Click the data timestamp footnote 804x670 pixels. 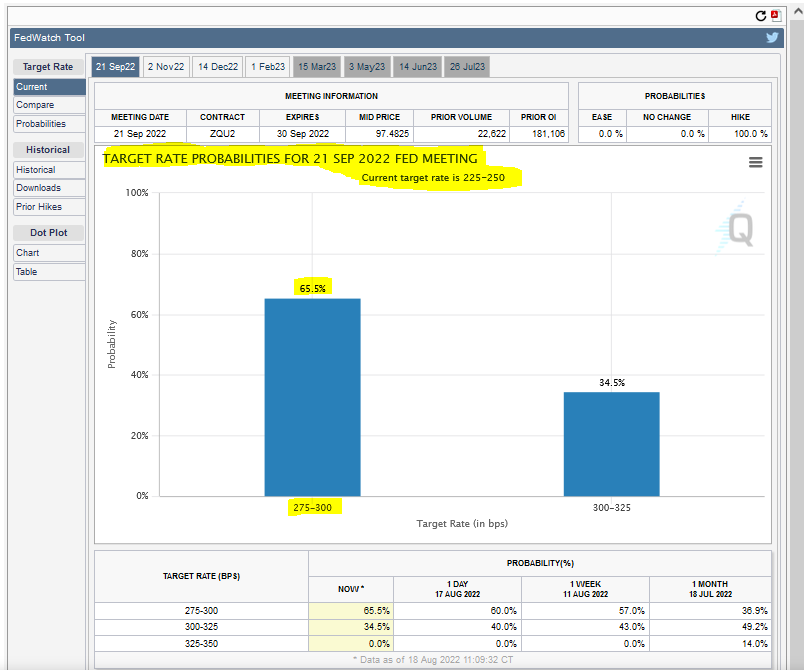pyautogui.click(x=433, y=660)
